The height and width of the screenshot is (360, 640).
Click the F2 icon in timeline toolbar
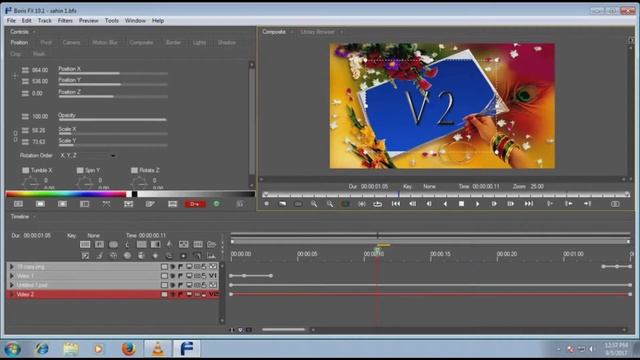pos(85,256)
